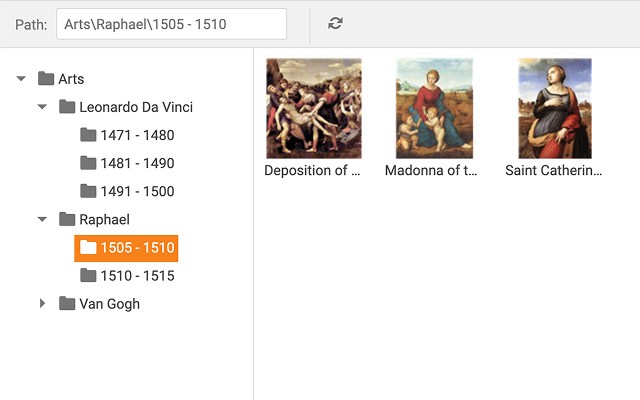Click the highlighted 1505 - 1510 folder icon

click(x=88, y=247)
